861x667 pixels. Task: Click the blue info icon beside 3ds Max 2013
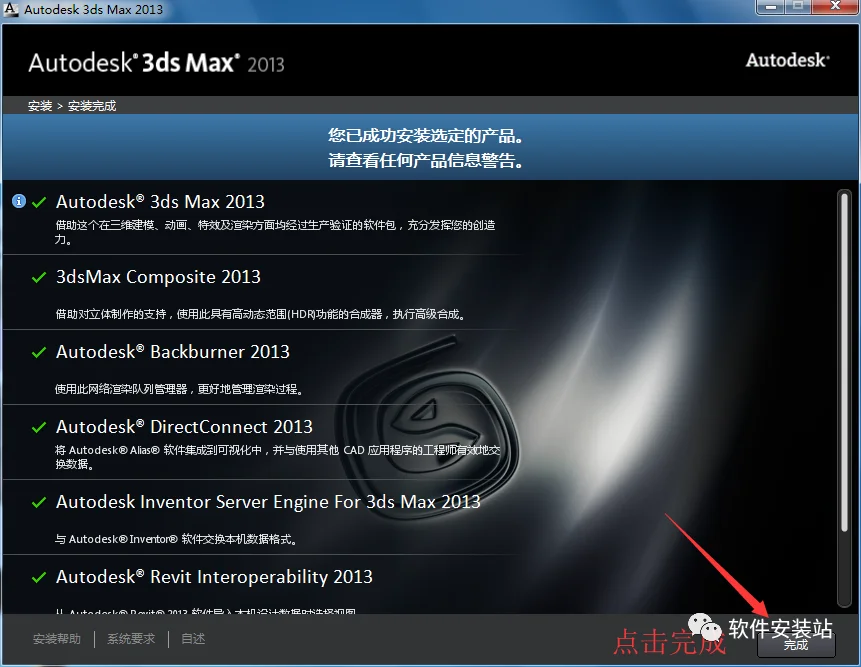[x=19, y=201]
